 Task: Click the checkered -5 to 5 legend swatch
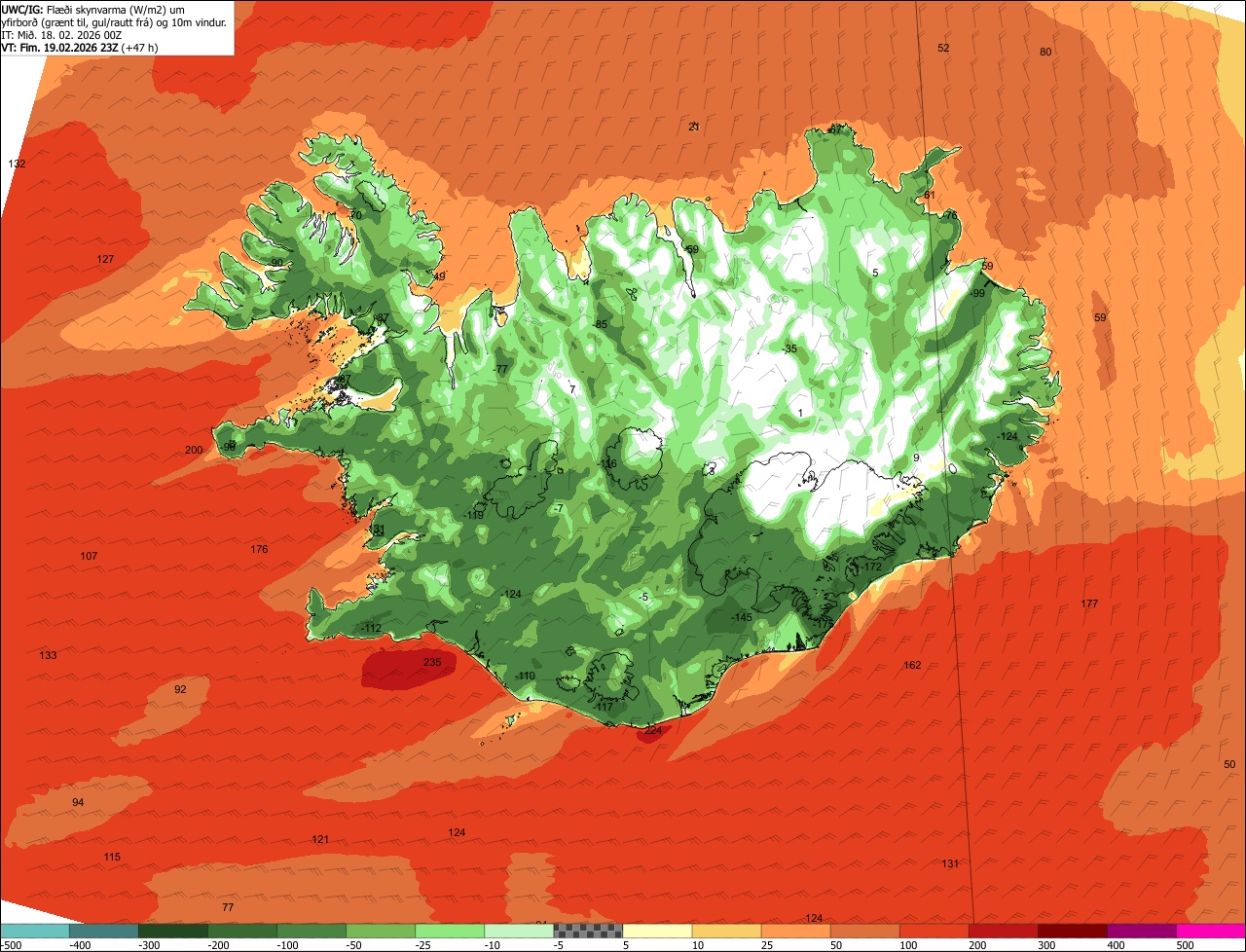tap(587, 931)
